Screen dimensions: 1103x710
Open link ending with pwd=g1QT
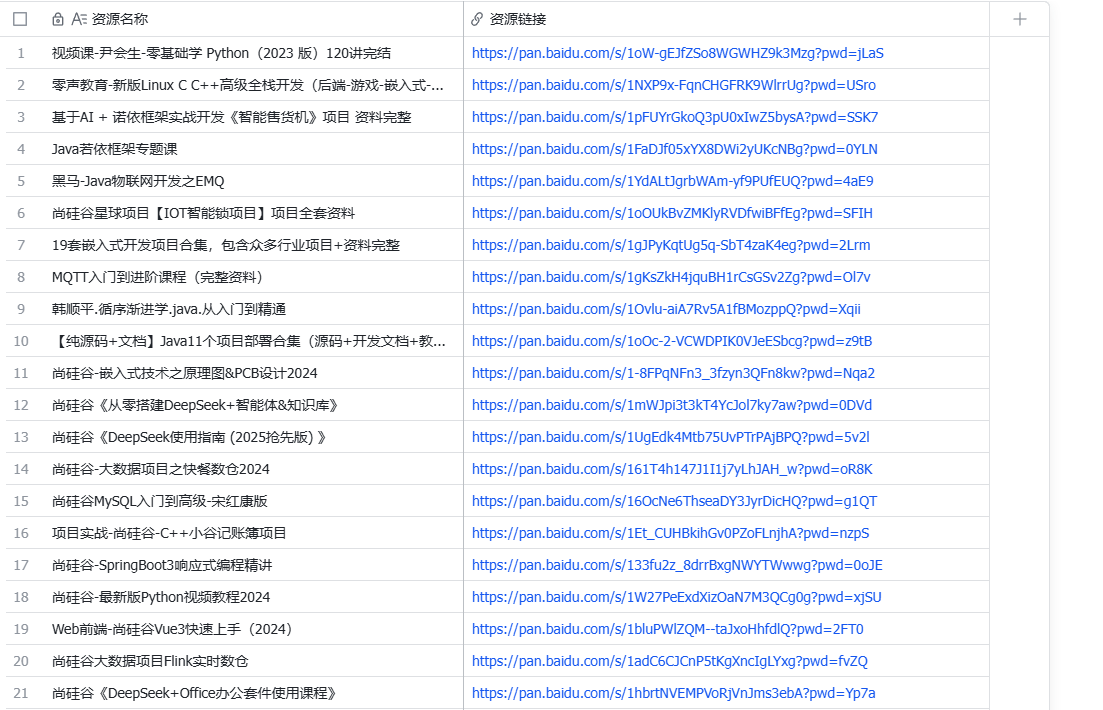coord(675,502)
